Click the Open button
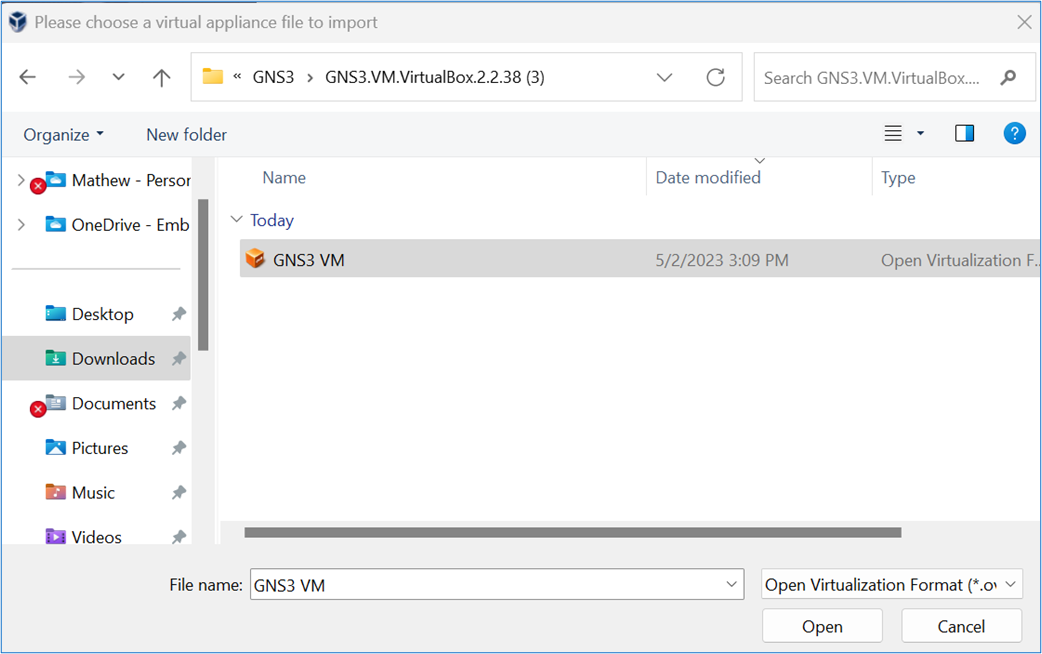 [822, 625]
